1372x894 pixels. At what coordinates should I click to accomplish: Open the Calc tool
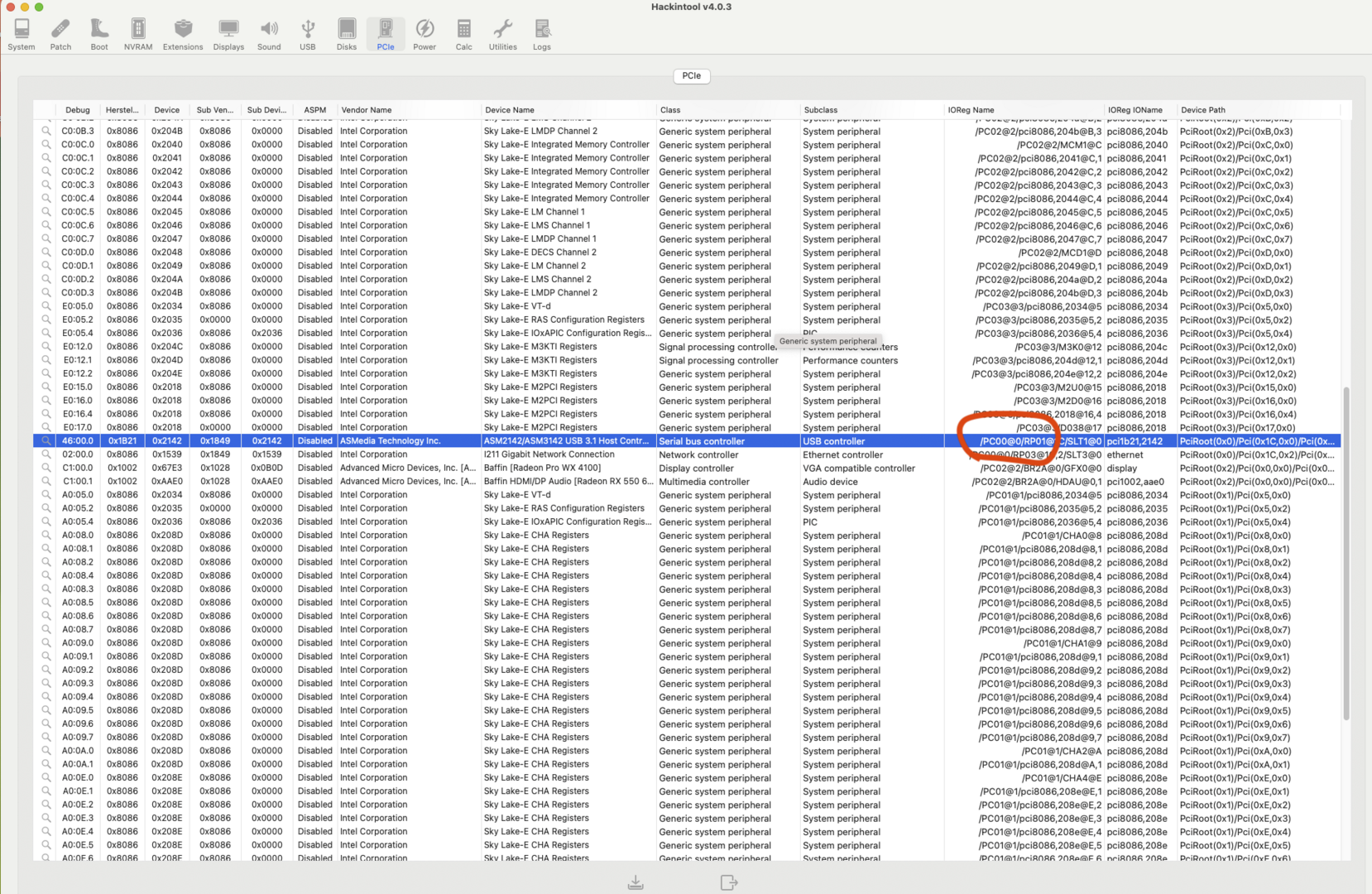pos(464,35)
